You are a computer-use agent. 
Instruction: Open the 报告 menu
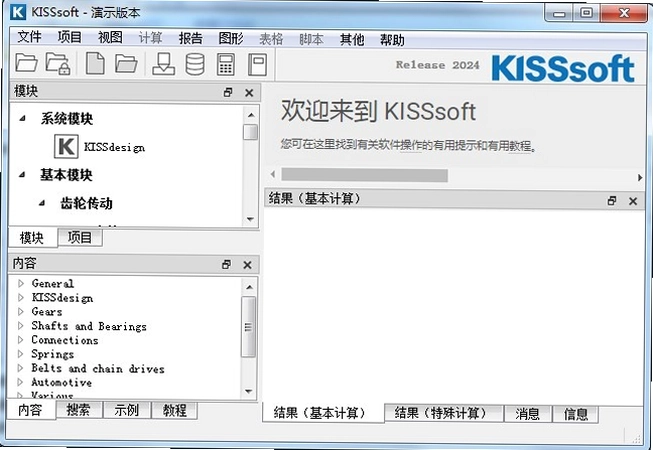pyautogui.click(x=190, y=38)
